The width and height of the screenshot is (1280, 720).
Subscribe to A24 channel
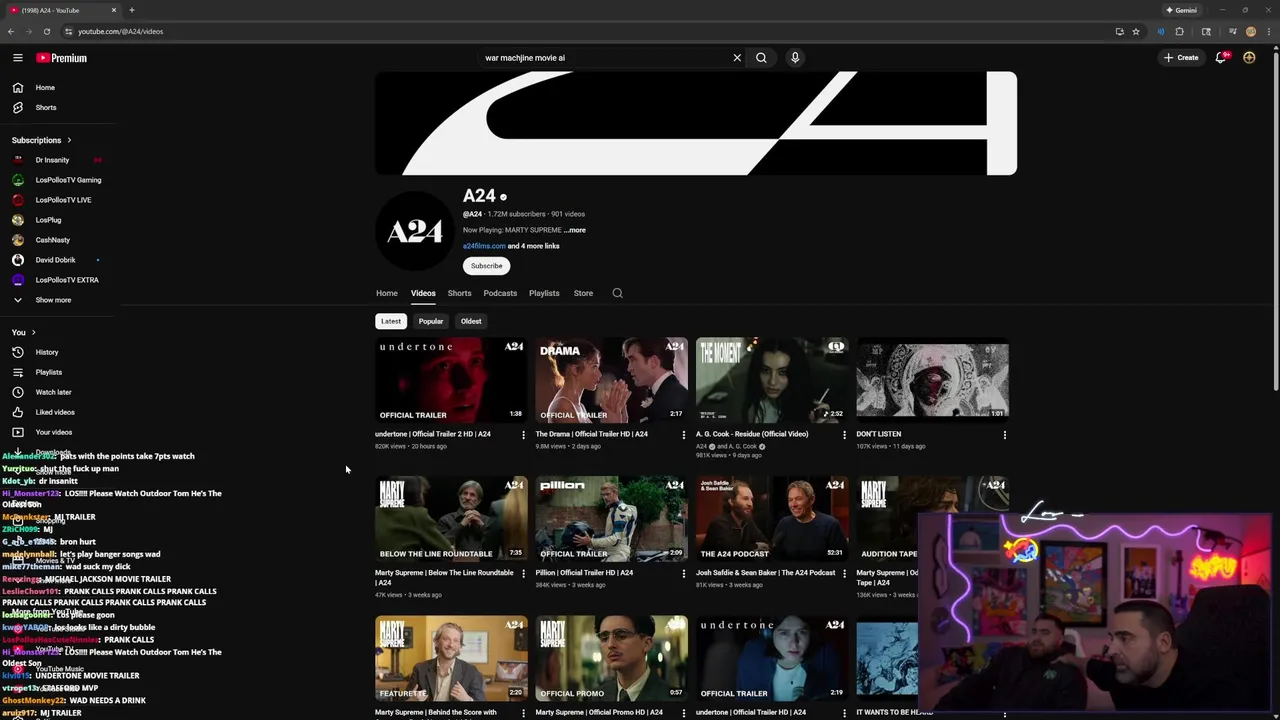coord(487,266)
